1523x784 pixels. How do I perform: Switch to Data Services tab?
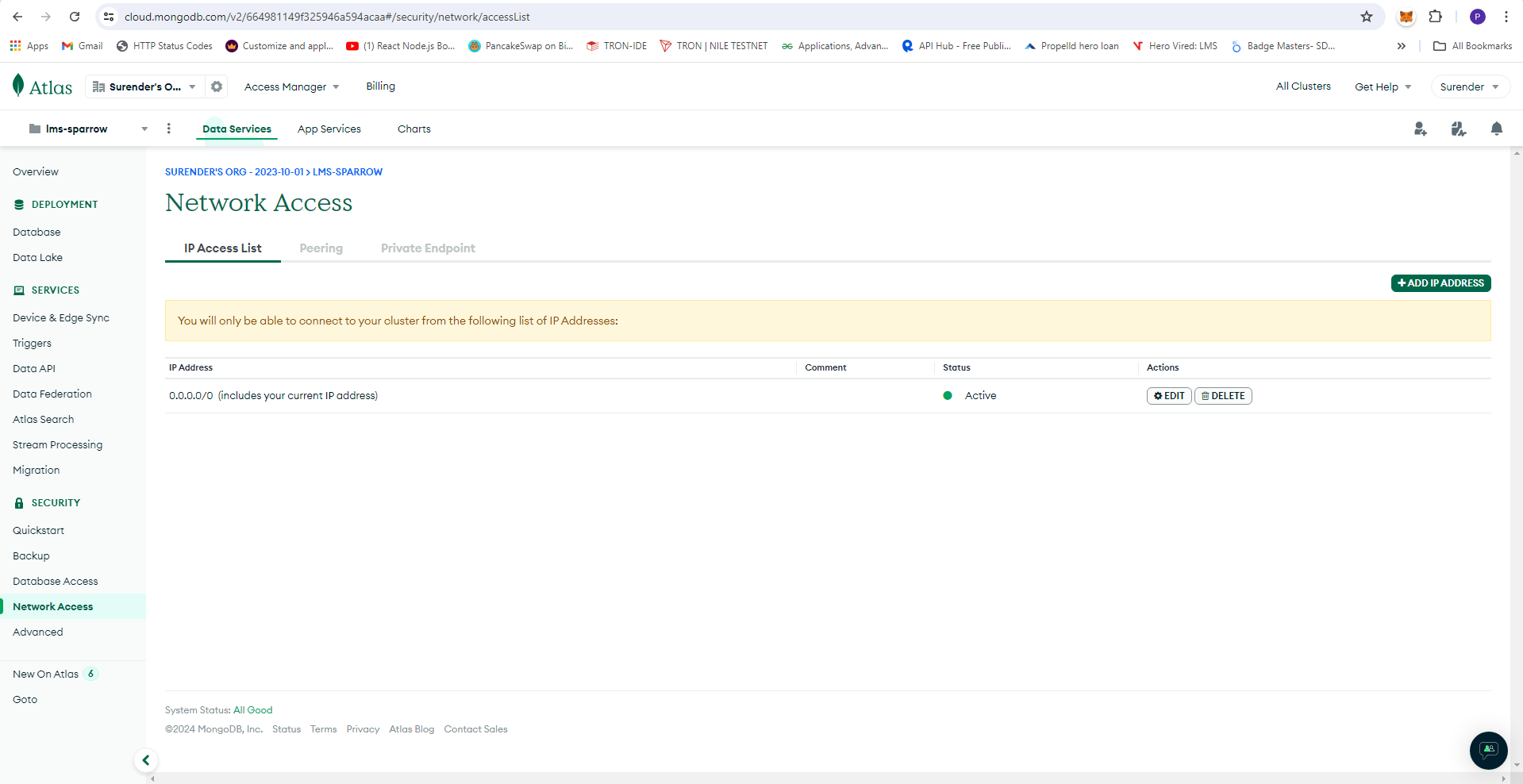coord(237,129)
